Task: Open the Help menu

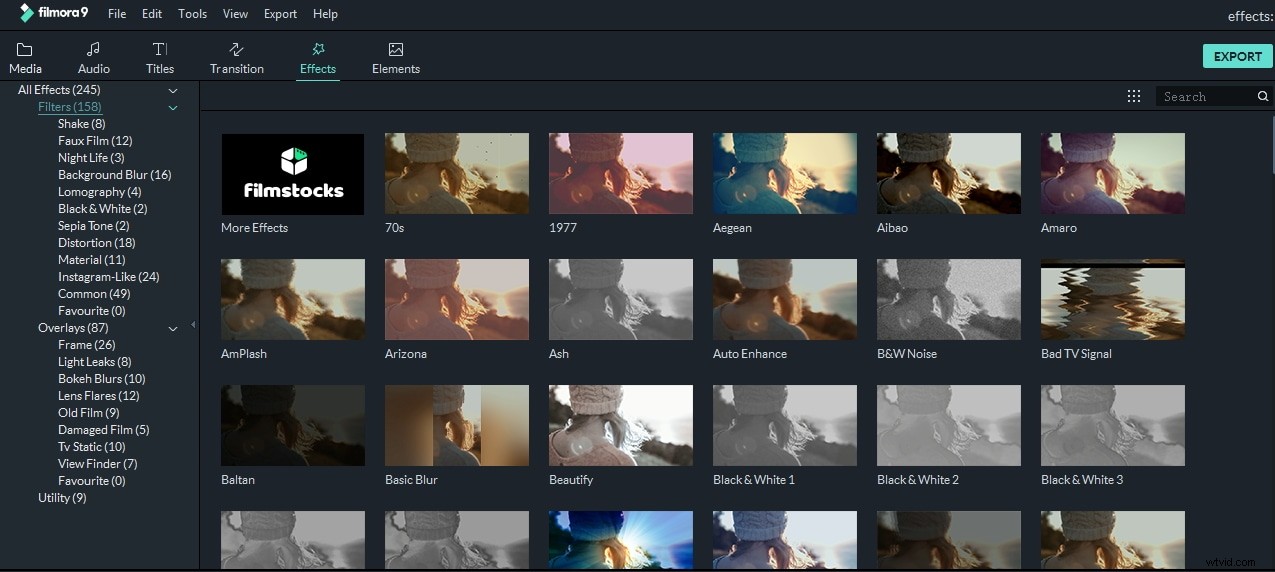Action: (325, 14)
